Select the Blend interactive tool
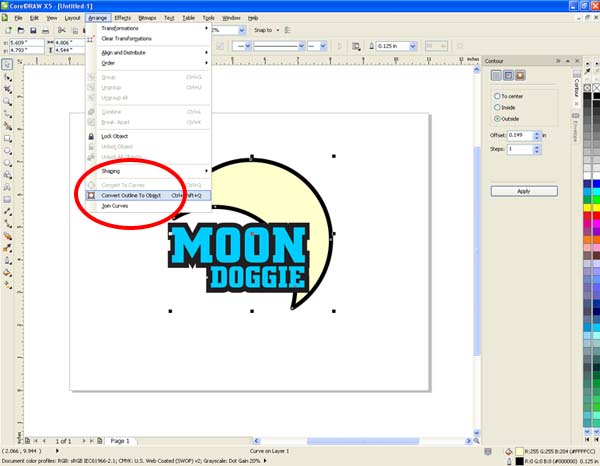600x466 pixels. pos(7,236)
